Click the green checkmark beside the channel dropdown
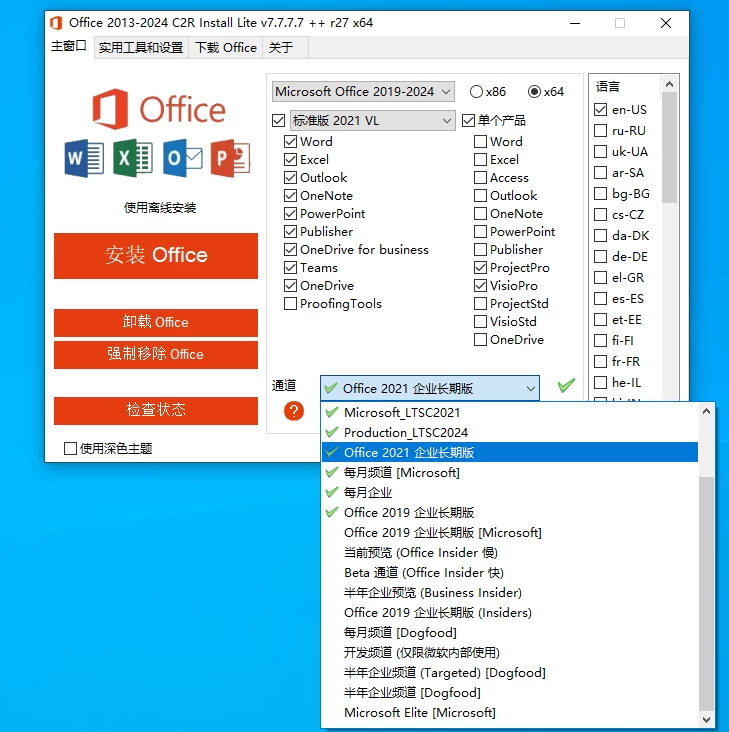 (x=566, y=385)
